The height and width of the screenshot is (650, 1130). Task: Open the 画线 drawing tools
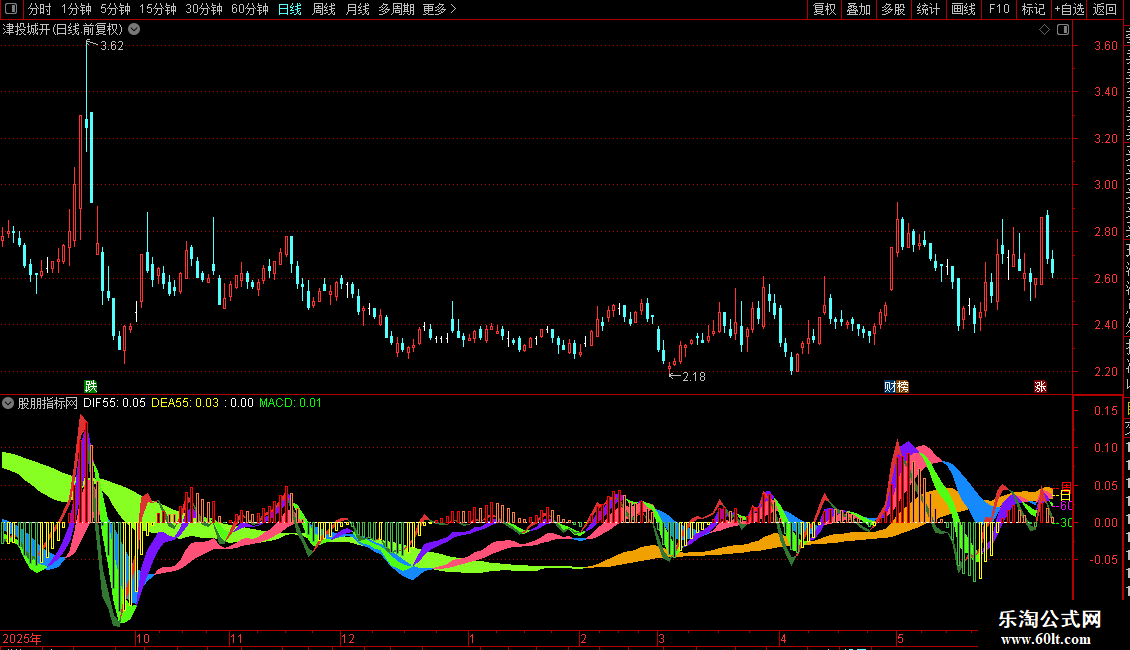pos(964,9)
